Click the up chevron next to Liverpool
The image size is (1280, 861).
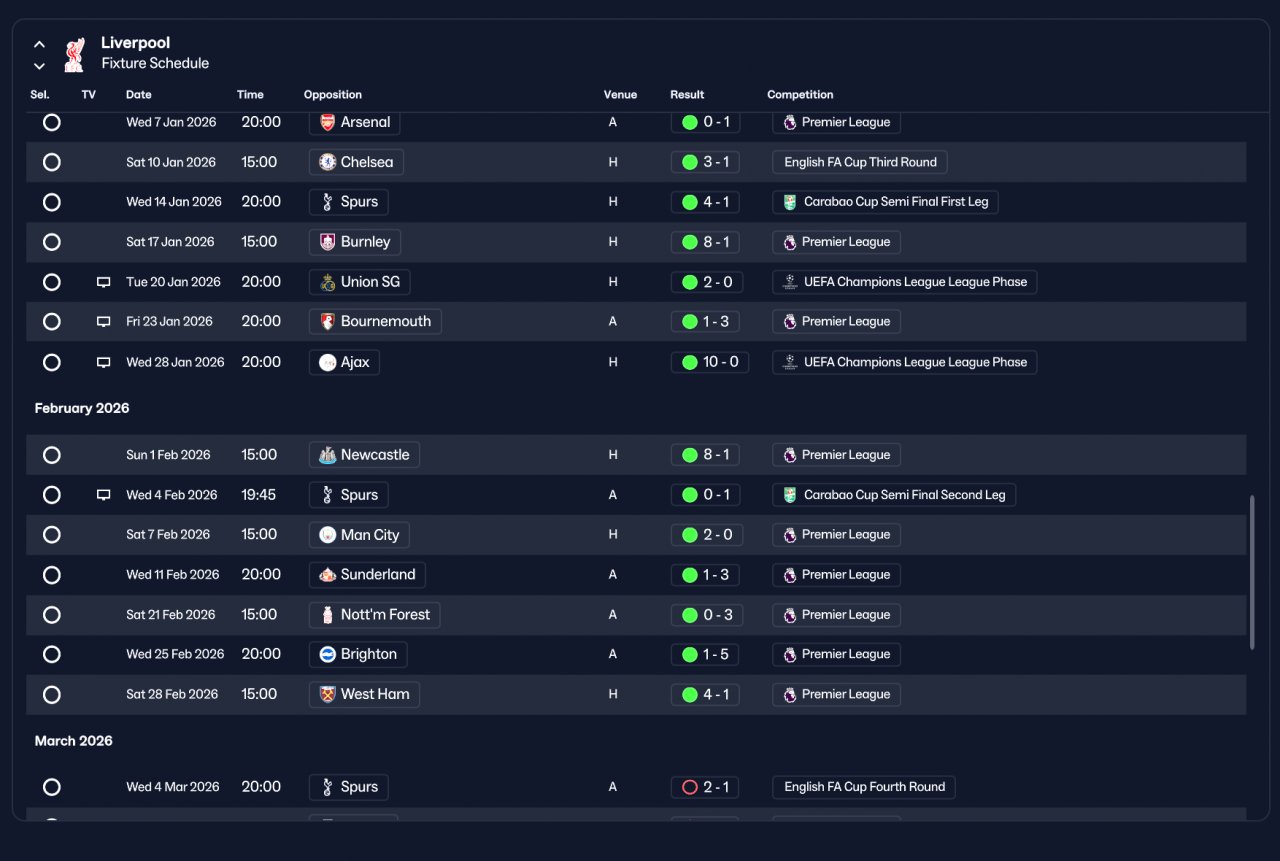pos(40,44)
